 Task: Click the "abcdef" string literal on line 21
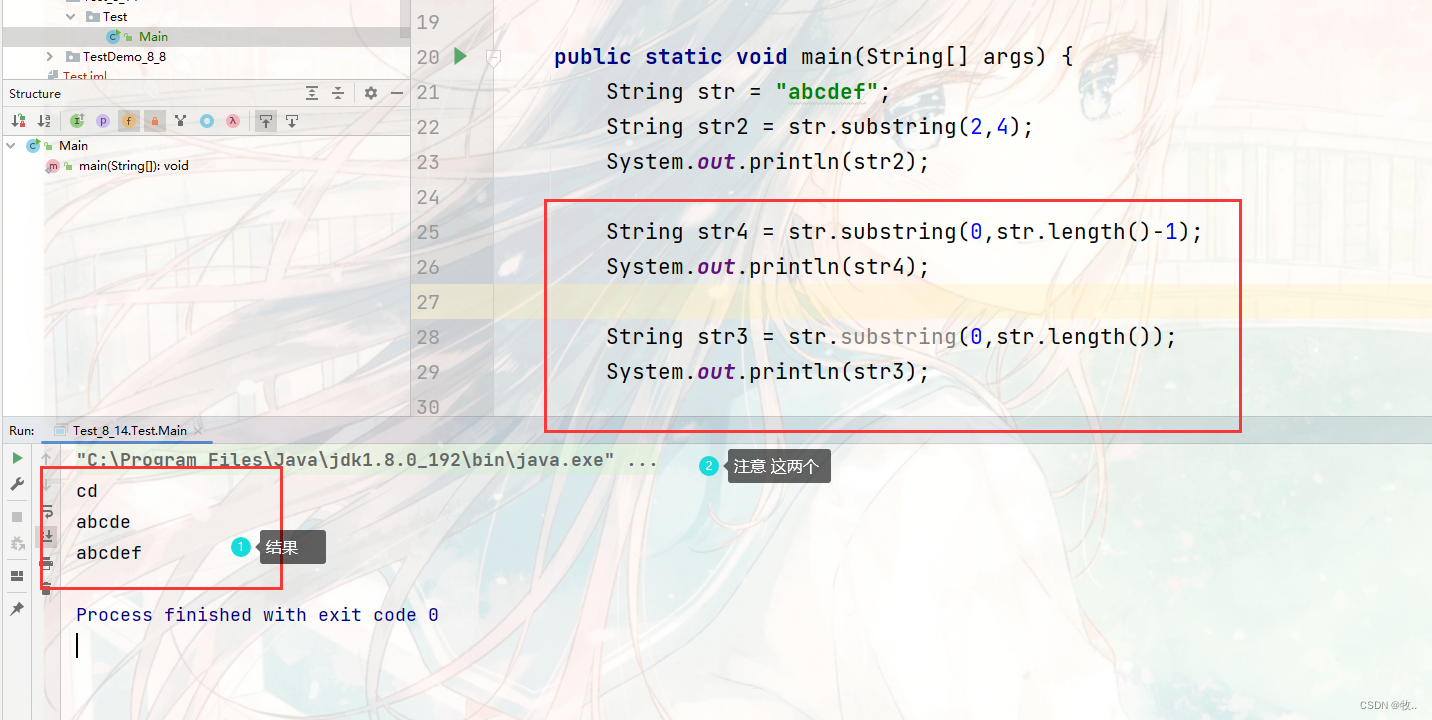(x=826, y=92)
